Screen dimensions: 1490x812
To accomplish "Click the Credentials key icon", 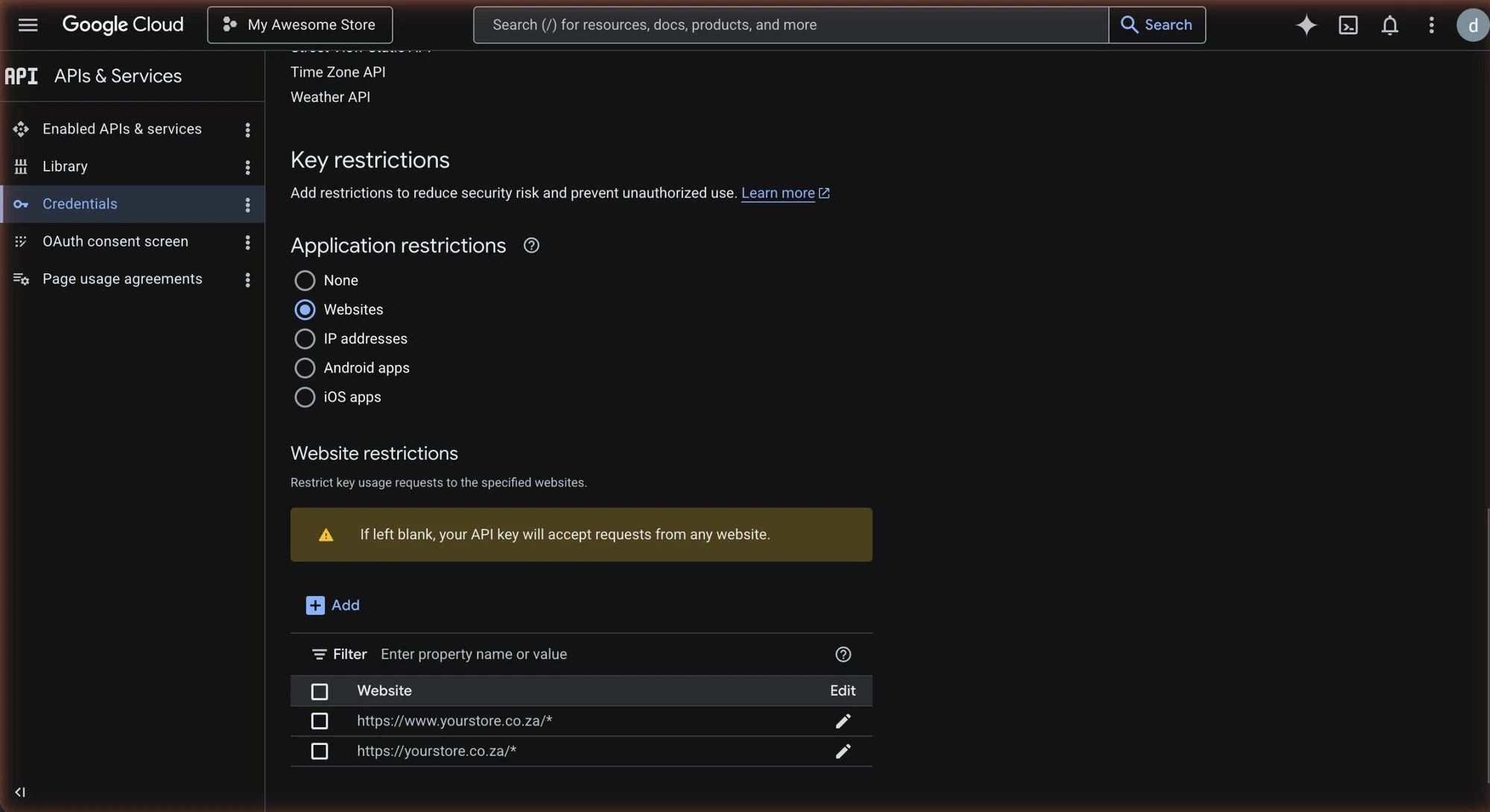I will 21,204.
